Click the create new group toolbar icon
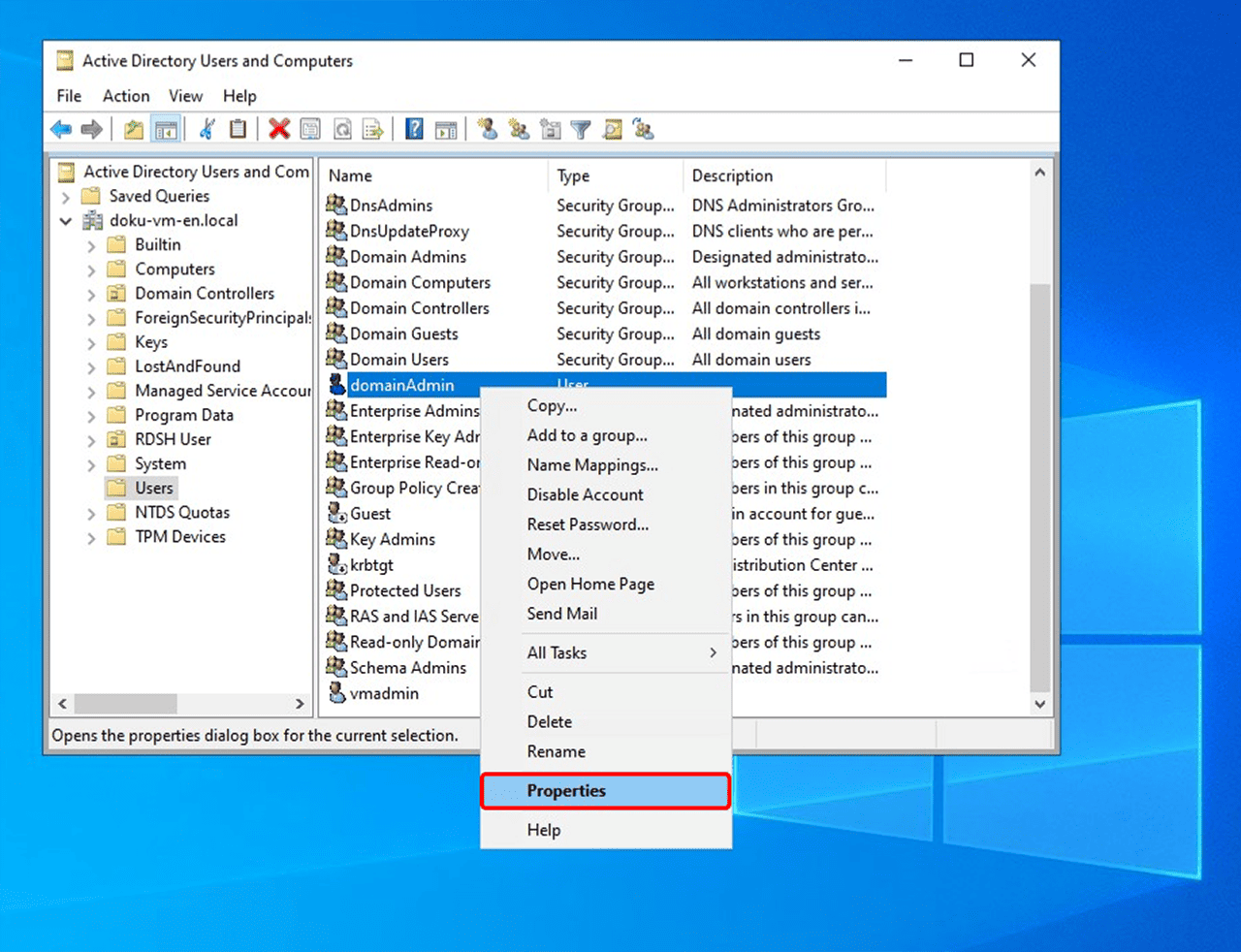1241x952 pixels. click(x=519, y=130)
